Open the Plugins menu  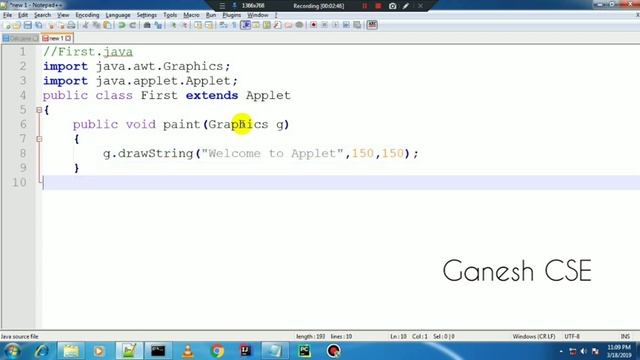[231, 15]
